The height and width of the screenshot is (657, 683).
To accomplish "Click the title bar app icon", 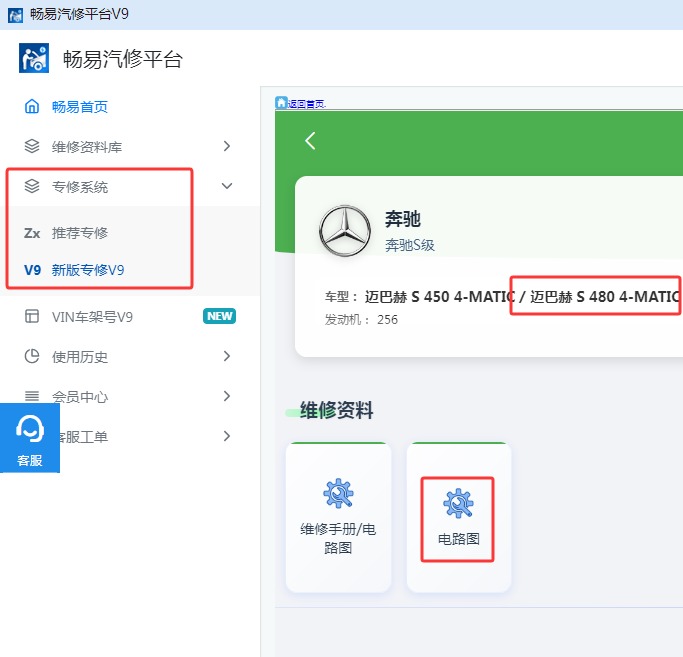I will tap(15, 14).
